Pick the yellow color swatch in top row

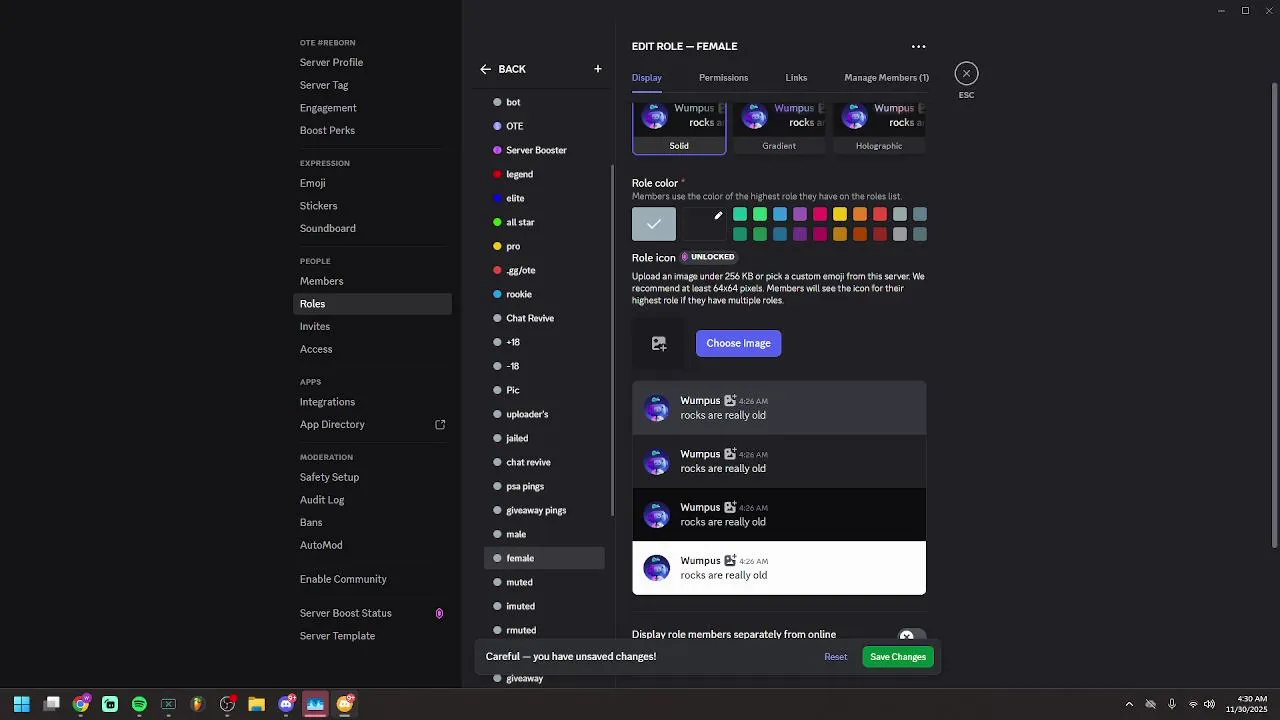[840, 214]
